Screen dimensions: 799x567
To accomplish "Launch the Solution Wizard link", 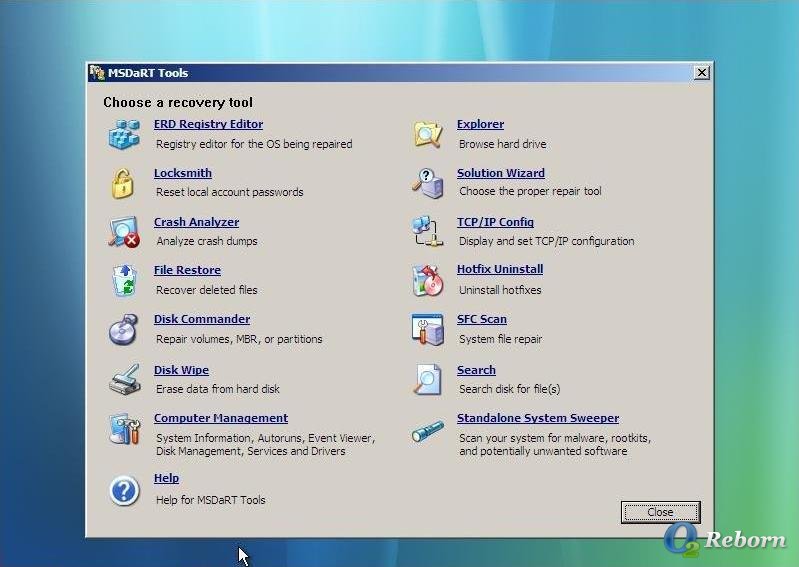I will click(x=500, y=173).
